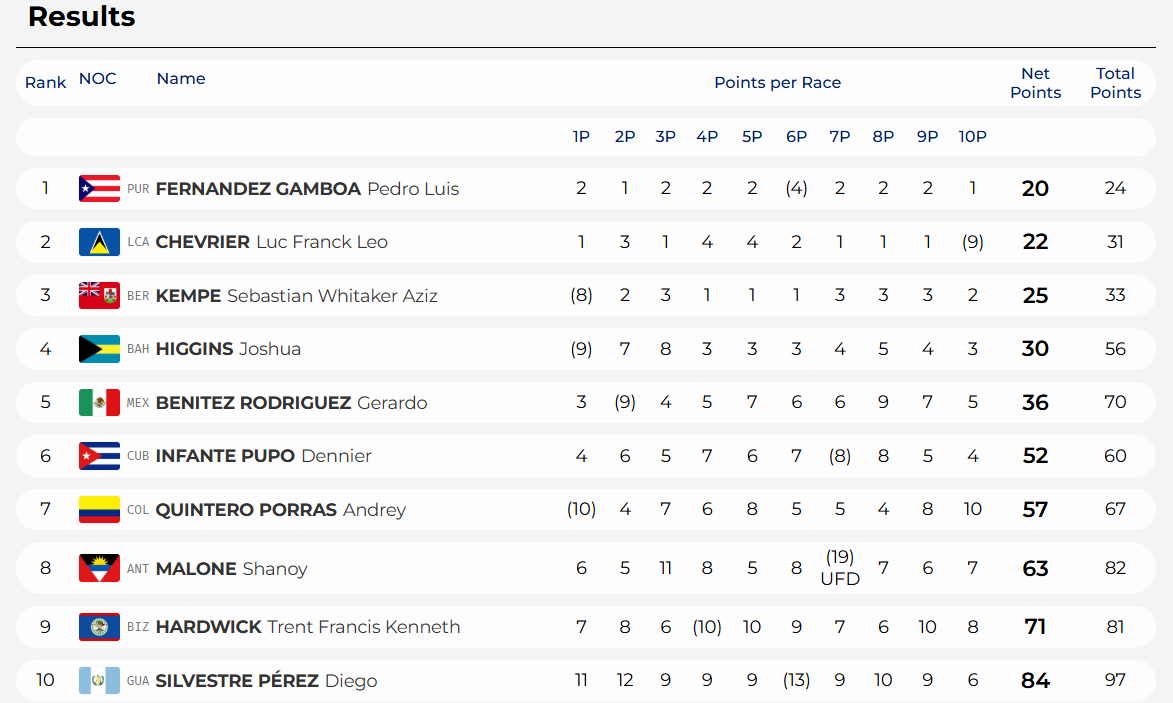Click the Saint Lucia flag icon
Viewport: 1173px width, 703px height.
pyautogui.click(x=99, y=242)
